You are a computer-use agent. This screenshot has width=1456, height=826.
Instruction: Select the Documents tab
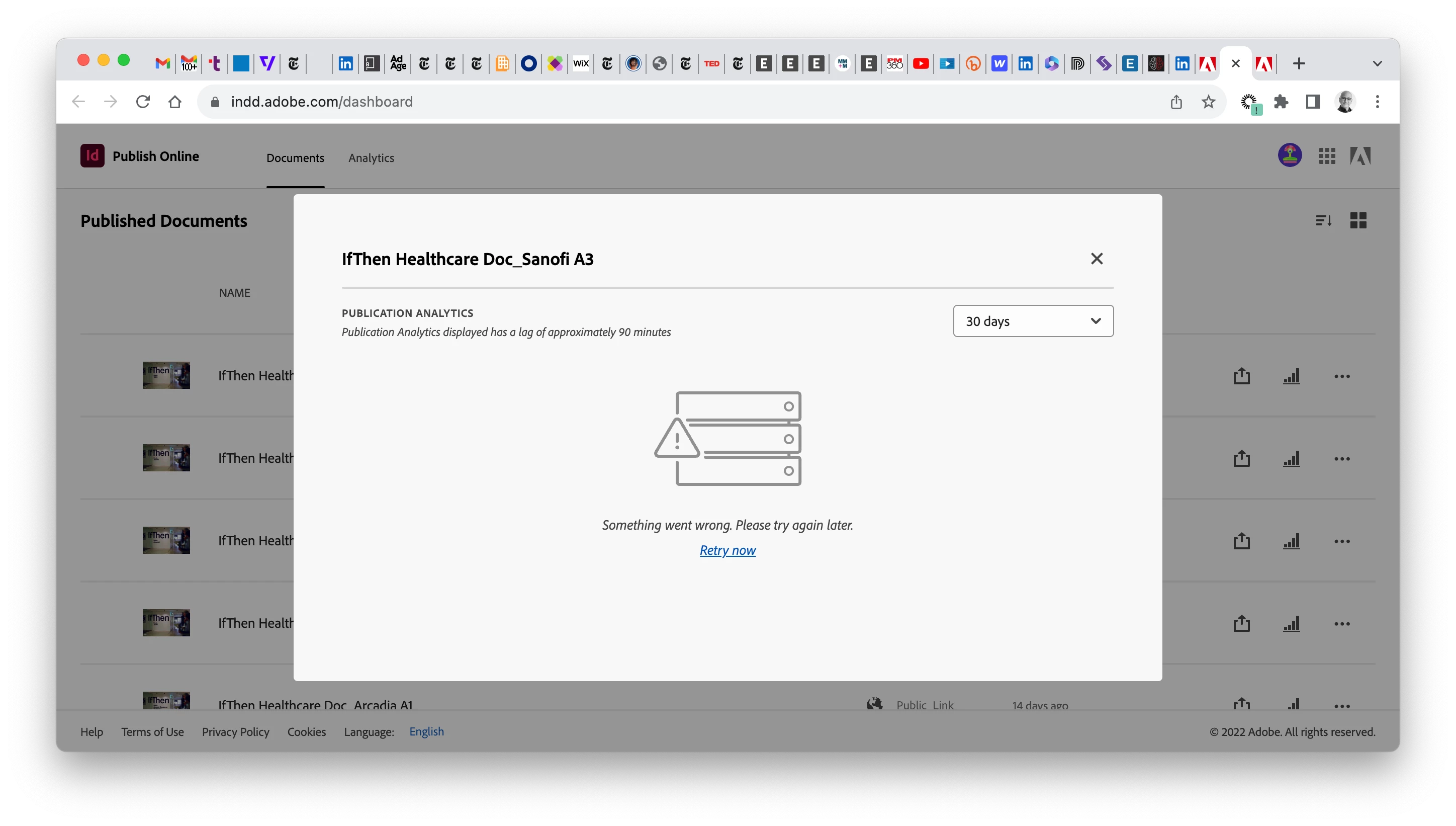pos(295,158)
